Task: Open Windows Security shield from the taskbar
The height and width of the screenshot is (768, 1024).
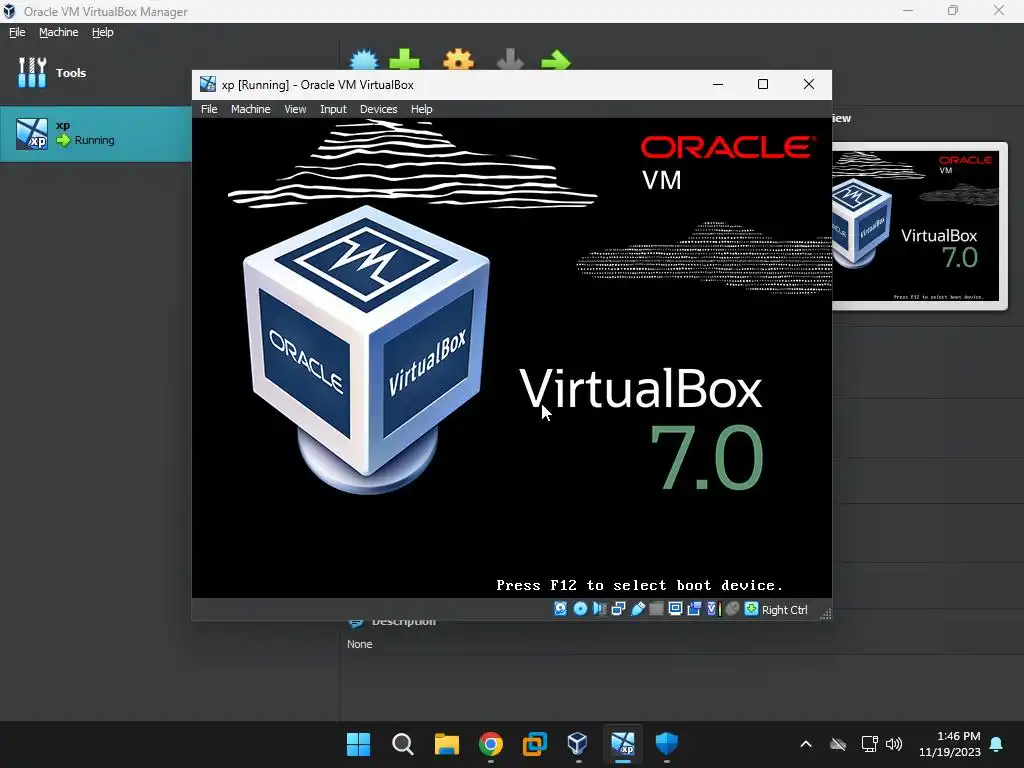Action: tap(666, 744)
